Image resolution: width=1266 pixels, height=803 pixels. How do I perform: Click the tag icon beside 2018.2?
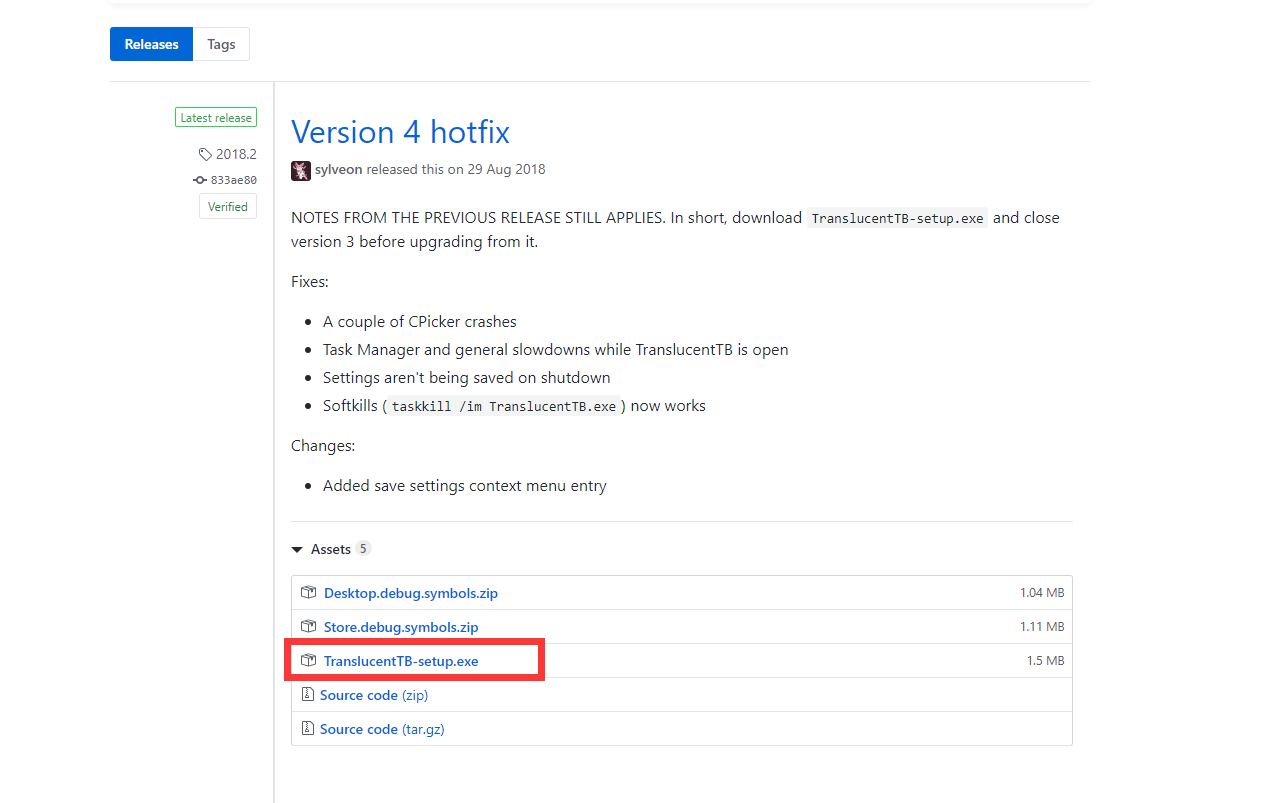point(205,154)
